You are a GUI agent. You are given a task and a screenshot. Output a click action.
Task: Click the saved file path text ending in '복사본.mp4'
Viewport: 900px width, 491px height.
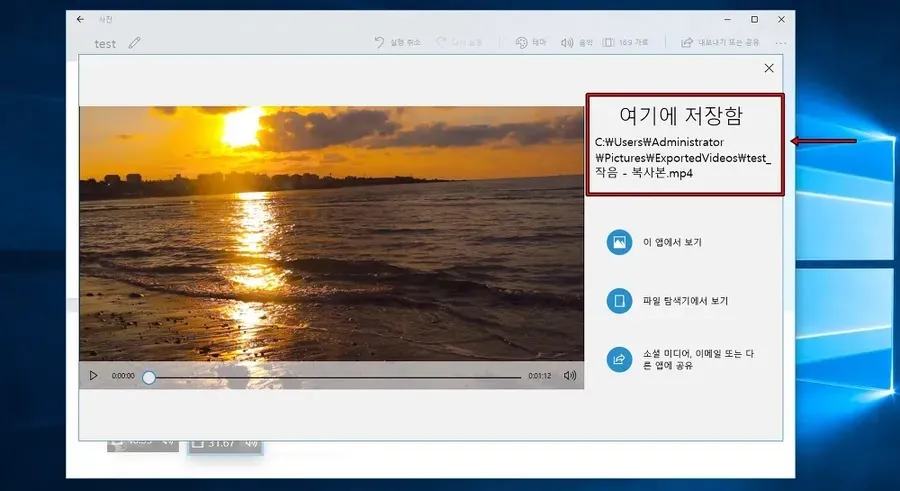(682, 157)
